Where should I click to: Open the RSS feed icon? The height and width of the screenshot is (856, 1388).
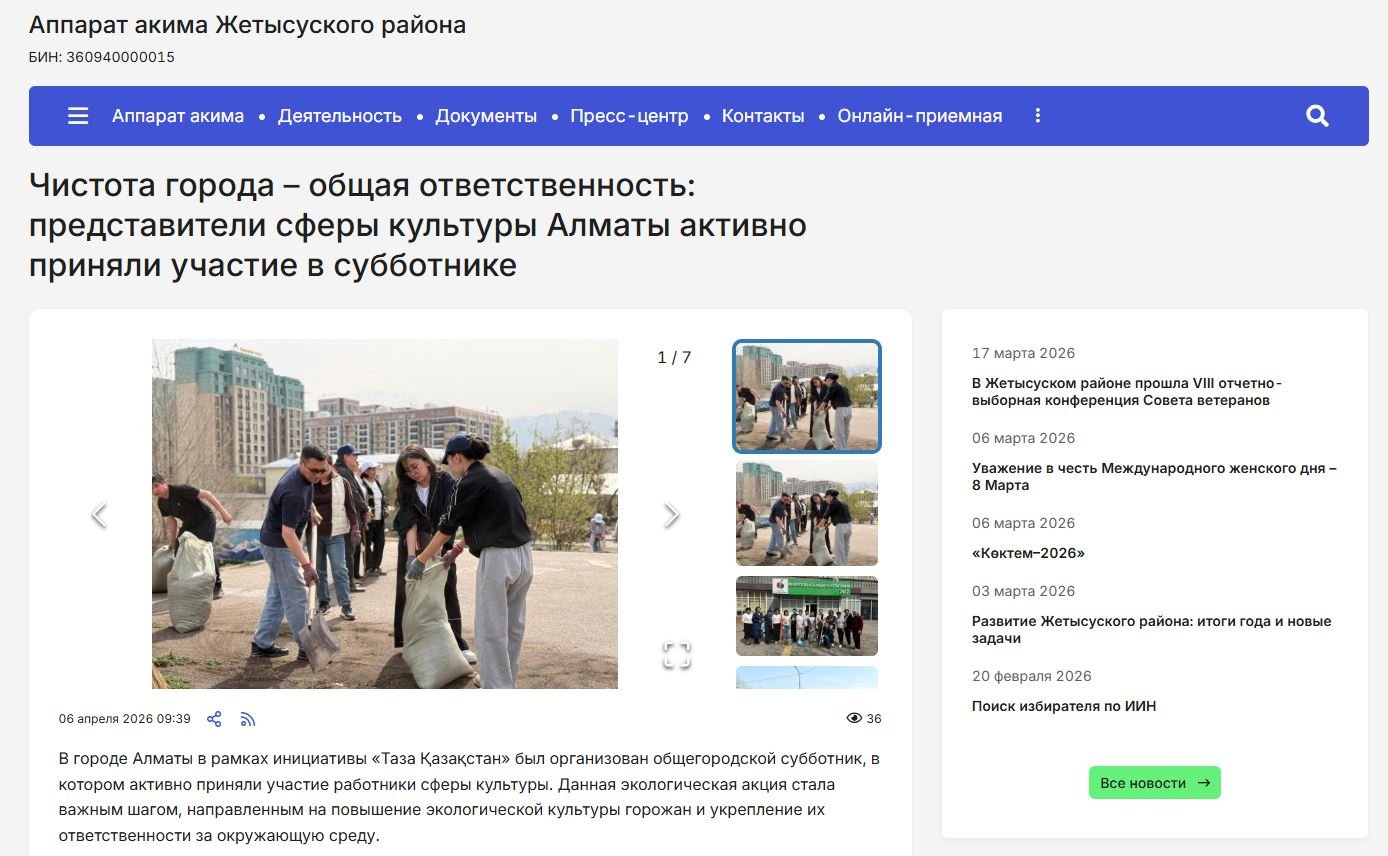(x=248, y=719)
